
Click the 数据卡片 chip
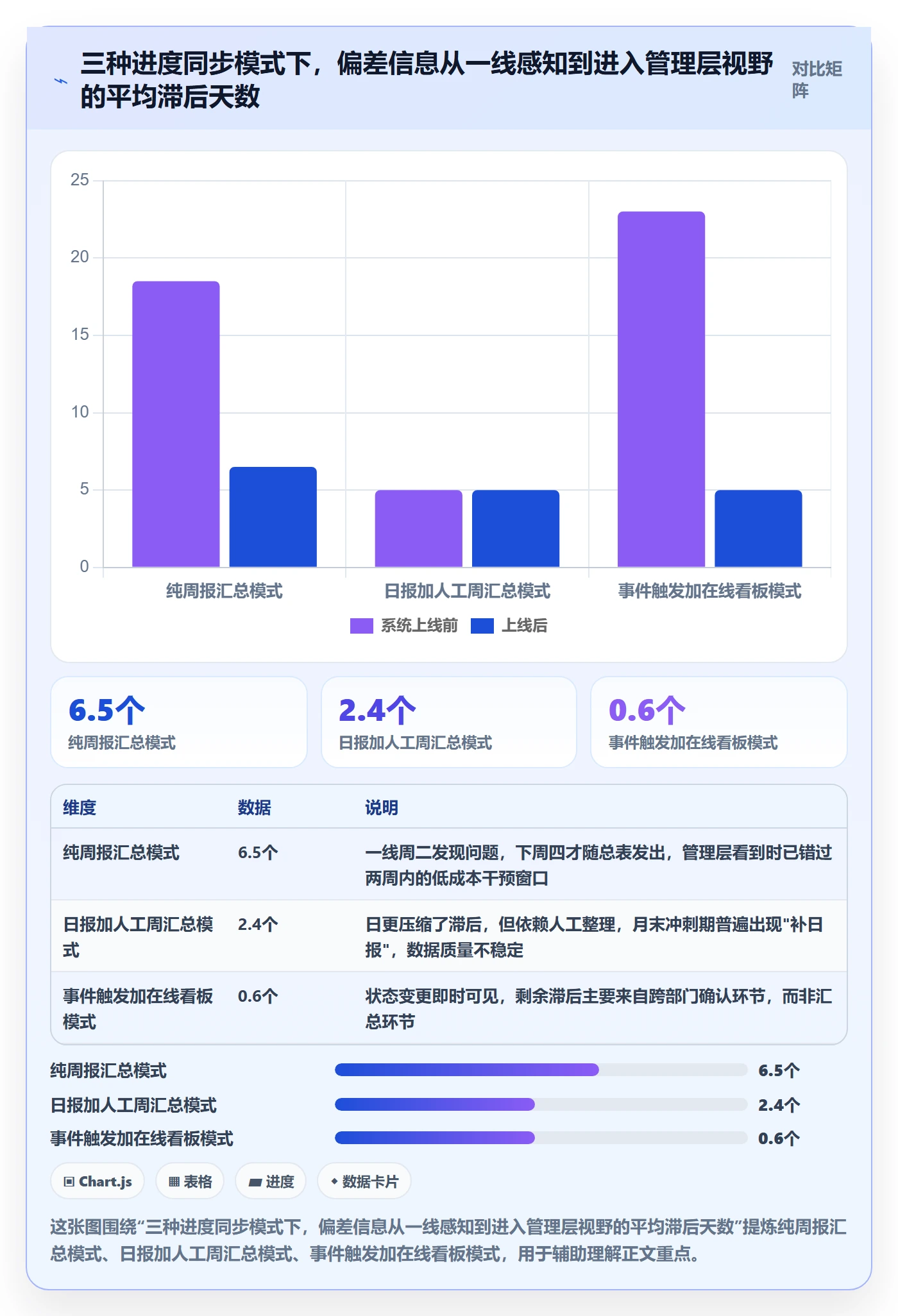(x=364, y=1181)
